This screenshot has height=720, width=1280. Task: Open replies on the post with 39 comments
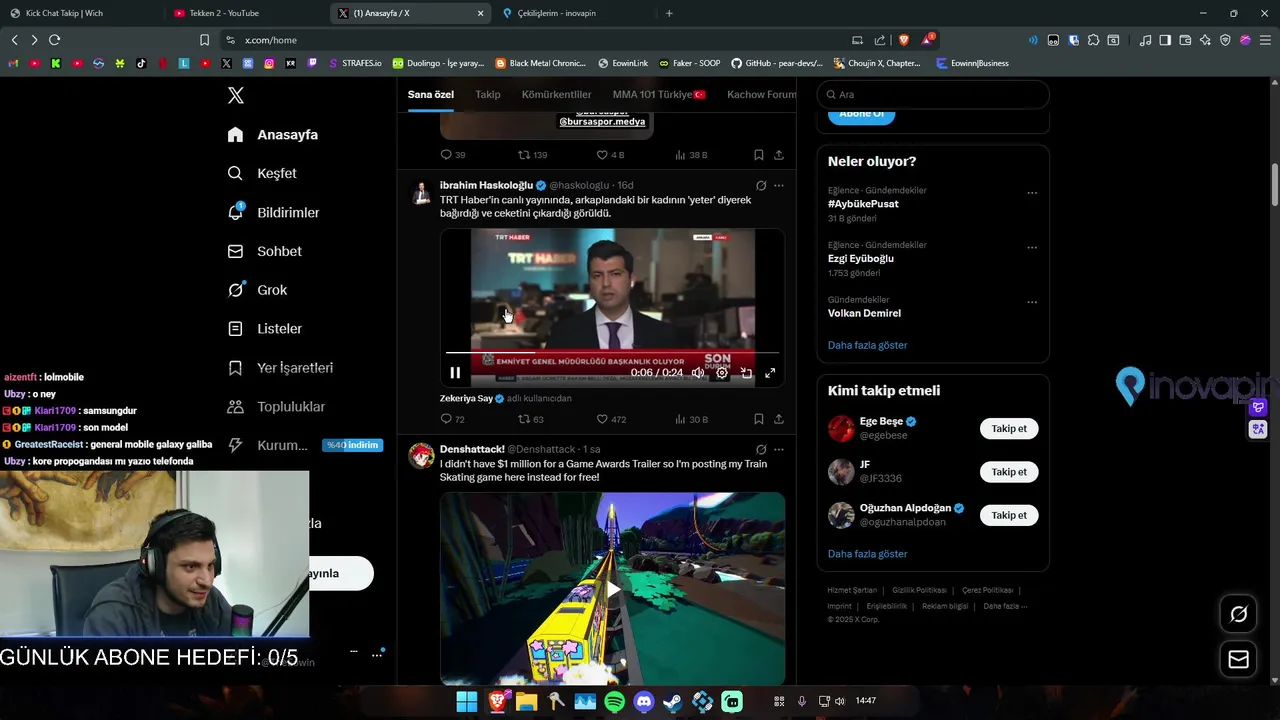(452, 155)
